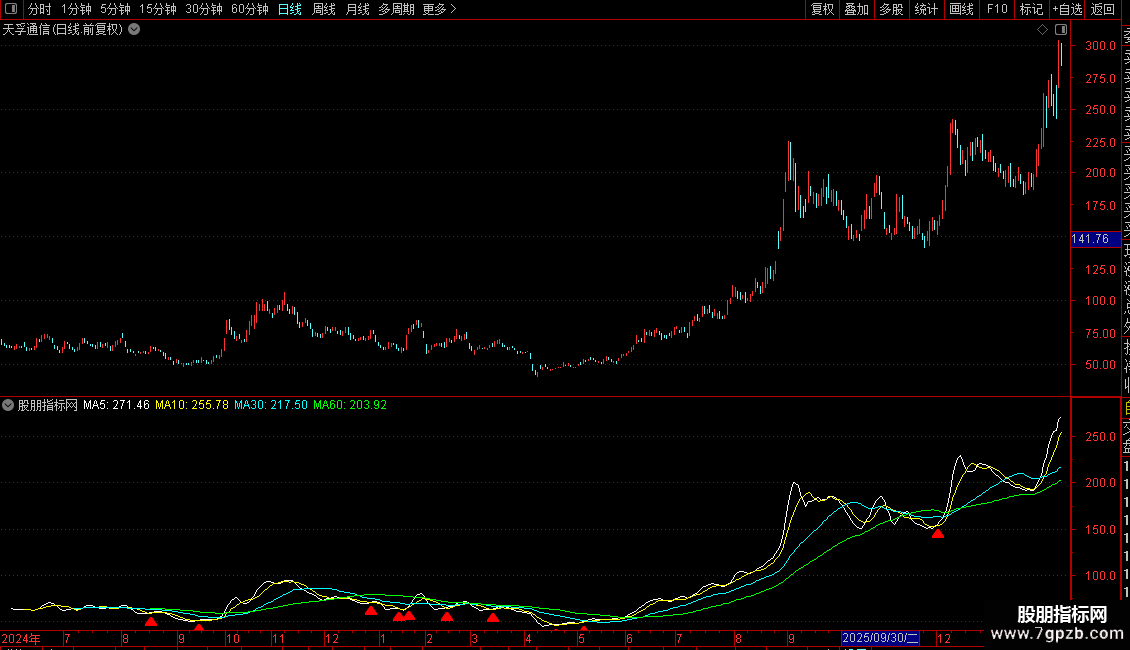Switch to 分时 intraday view

(40, 9)
